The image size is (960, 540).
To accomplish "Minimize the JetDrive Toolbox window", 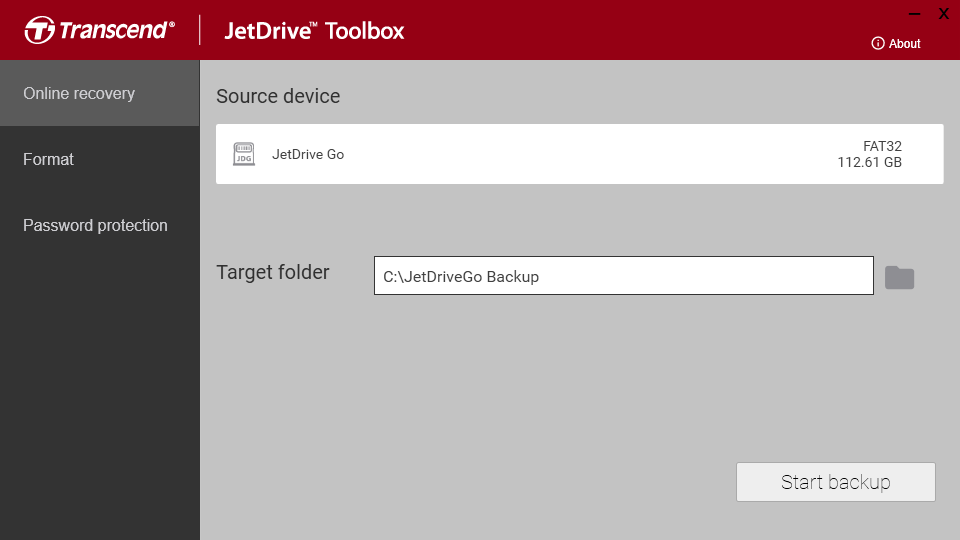I will [x=915, y=14].
